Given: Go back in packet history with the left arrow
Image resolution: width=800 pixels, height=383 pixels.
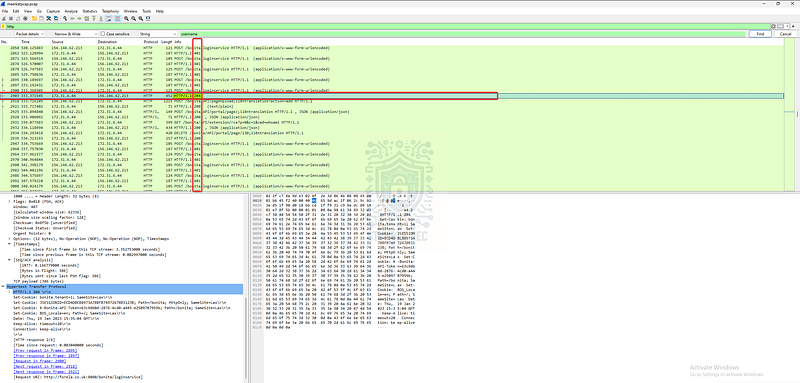Looking at the screenshot, I should [x=72, y=18].
